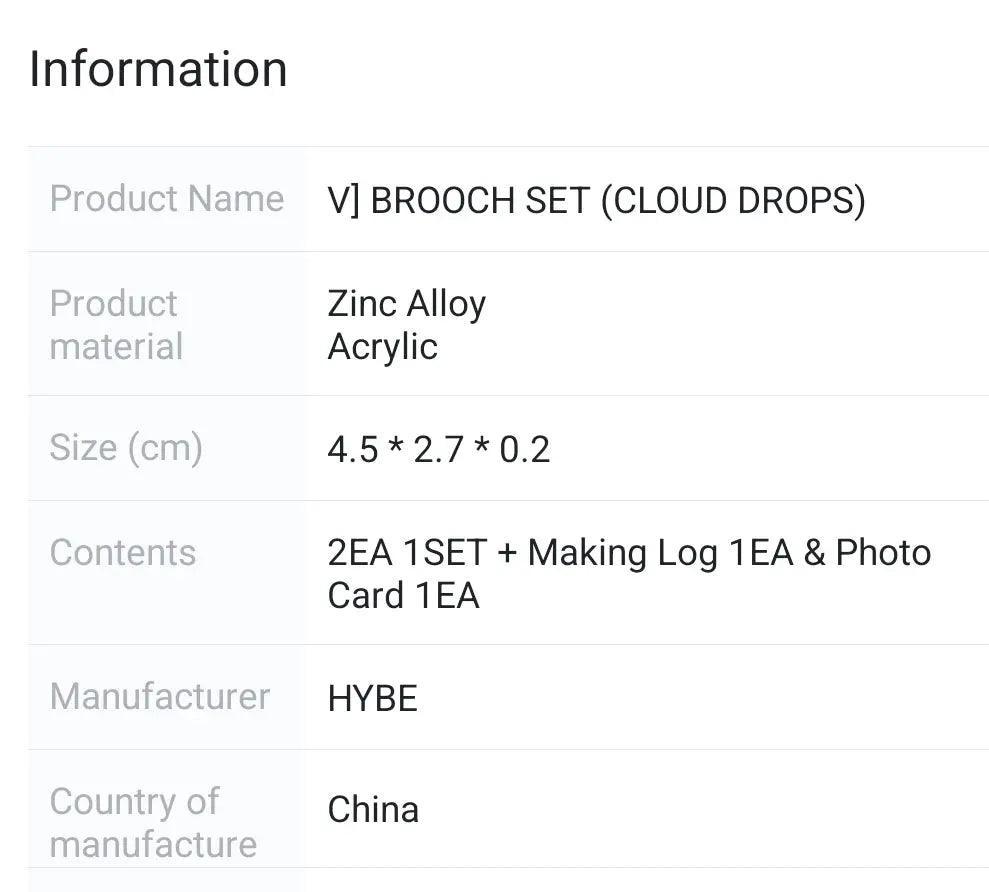The width and height of the screenshot is (989, 892).
Task: Click the 0.2 value in size dimensions
Action: point(525,450)
